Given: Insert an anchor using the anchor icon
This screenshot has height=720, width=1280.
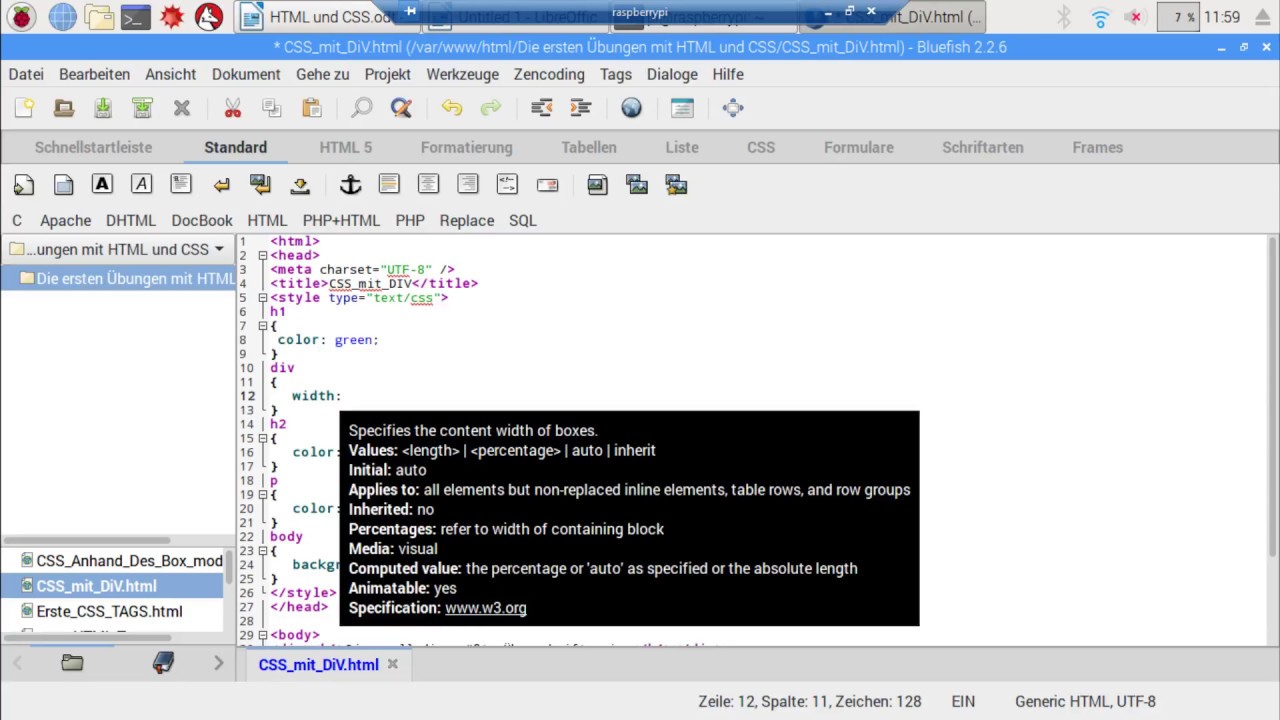Looking at the screenshot, I should (350, 184).
